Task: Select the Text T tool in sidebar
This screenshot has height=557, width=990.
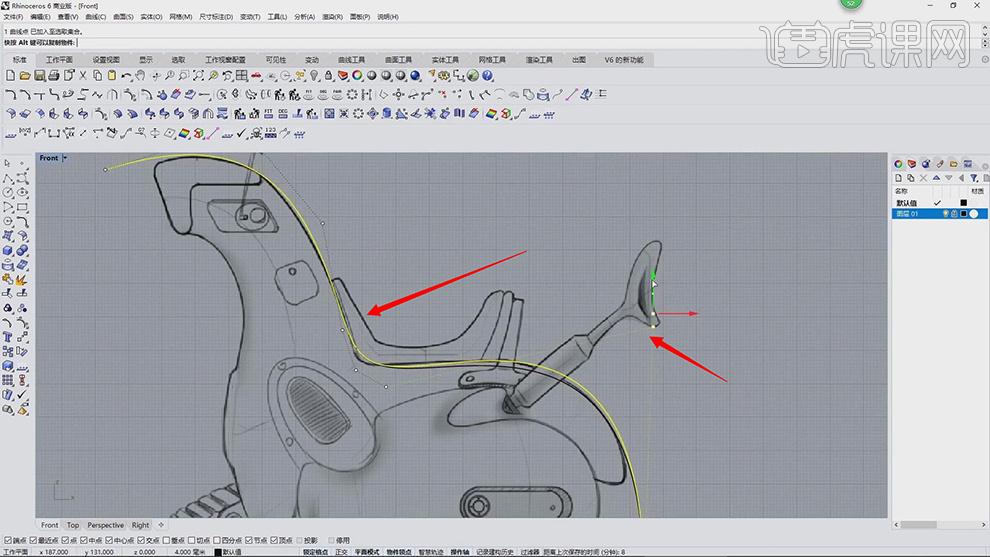Action: click(x=8, y=337)
